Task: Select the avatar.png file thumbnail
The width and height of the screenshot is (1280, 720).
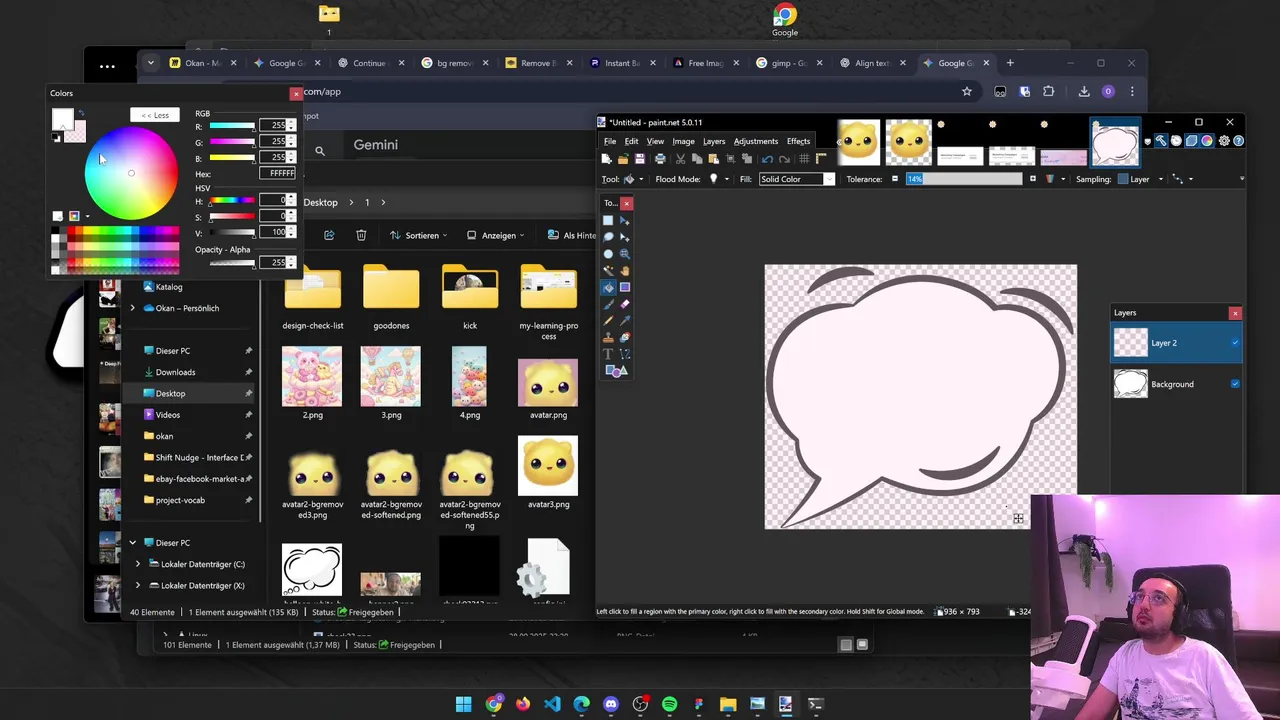Action: [548, 381]
